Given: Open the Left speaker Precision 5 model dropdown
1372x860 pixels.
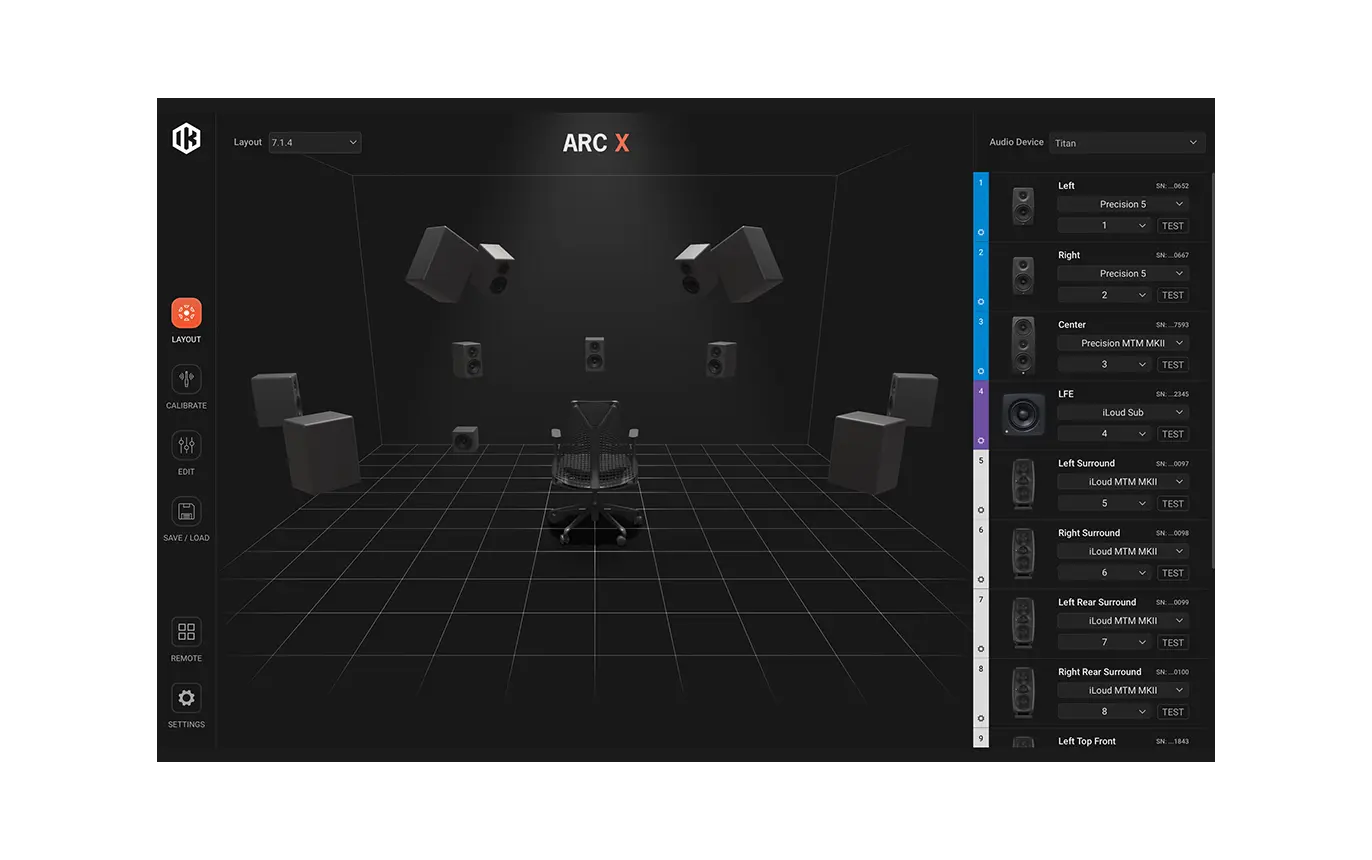Looking at the screenshot, I should (1123, 204).
